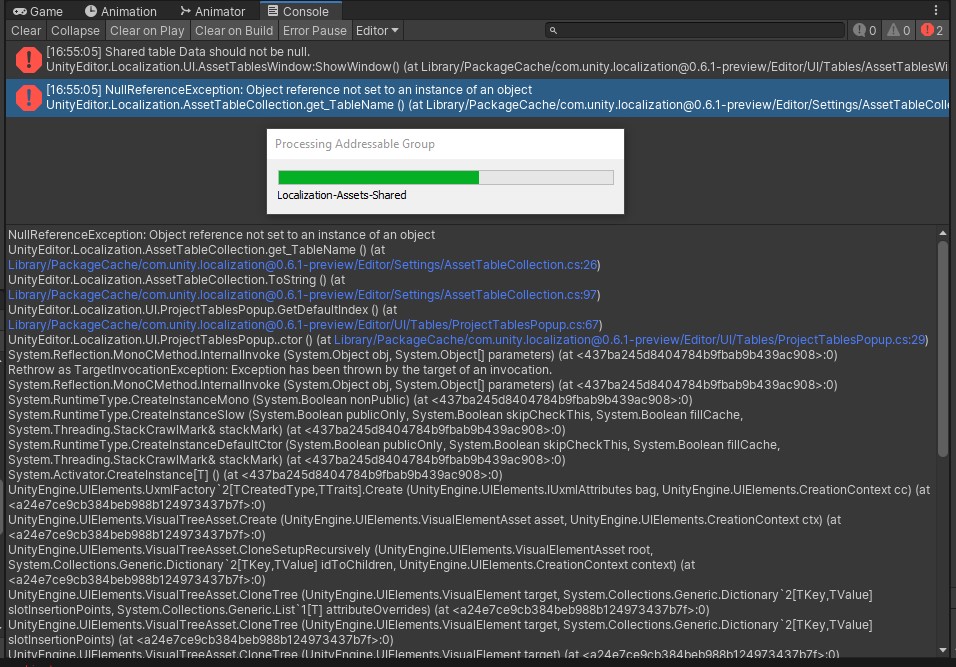This screenshot has width=956, height=667.
Task: Toggle Clear on Play
Action: [x=147, y=30]
